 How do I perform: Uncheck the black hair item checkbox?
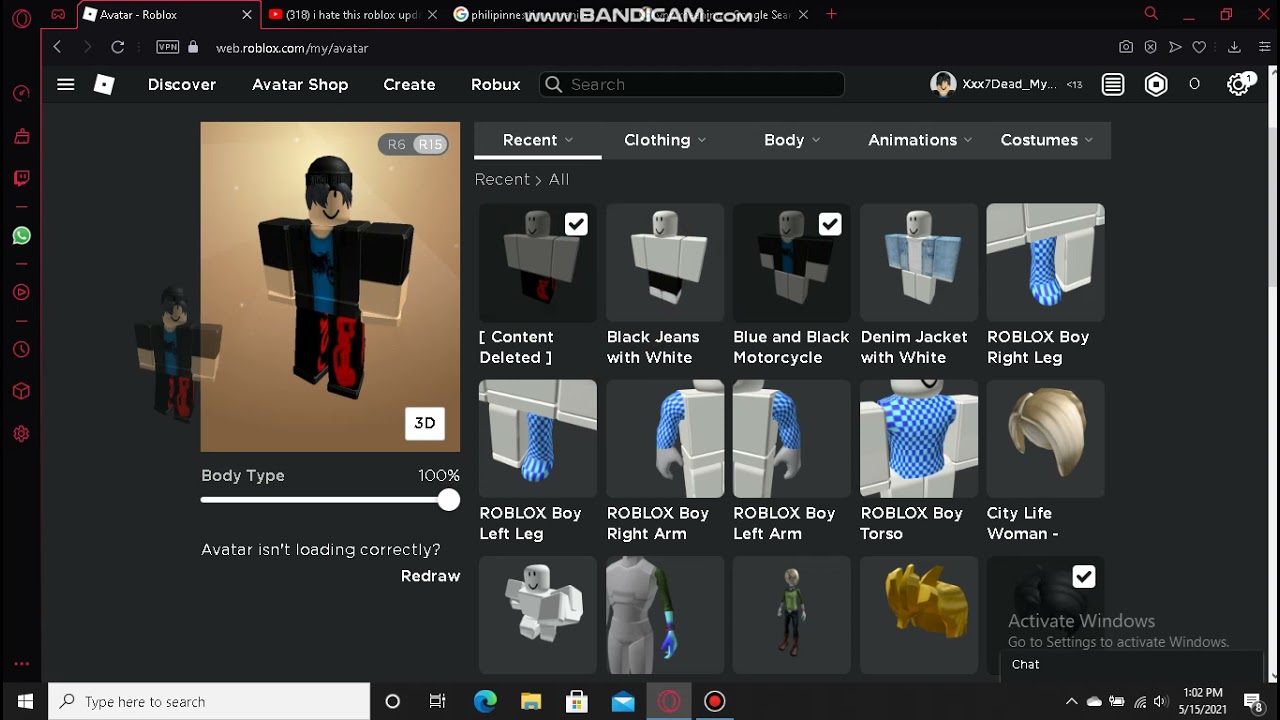(x=1084, y=577)
